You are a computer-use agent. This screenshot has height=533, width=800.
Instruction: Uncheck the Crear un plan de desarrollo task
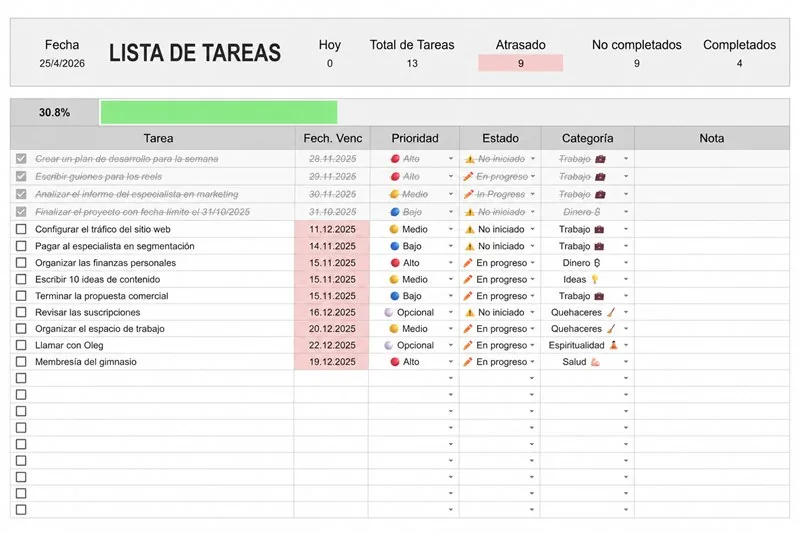(x=21, y=159)
